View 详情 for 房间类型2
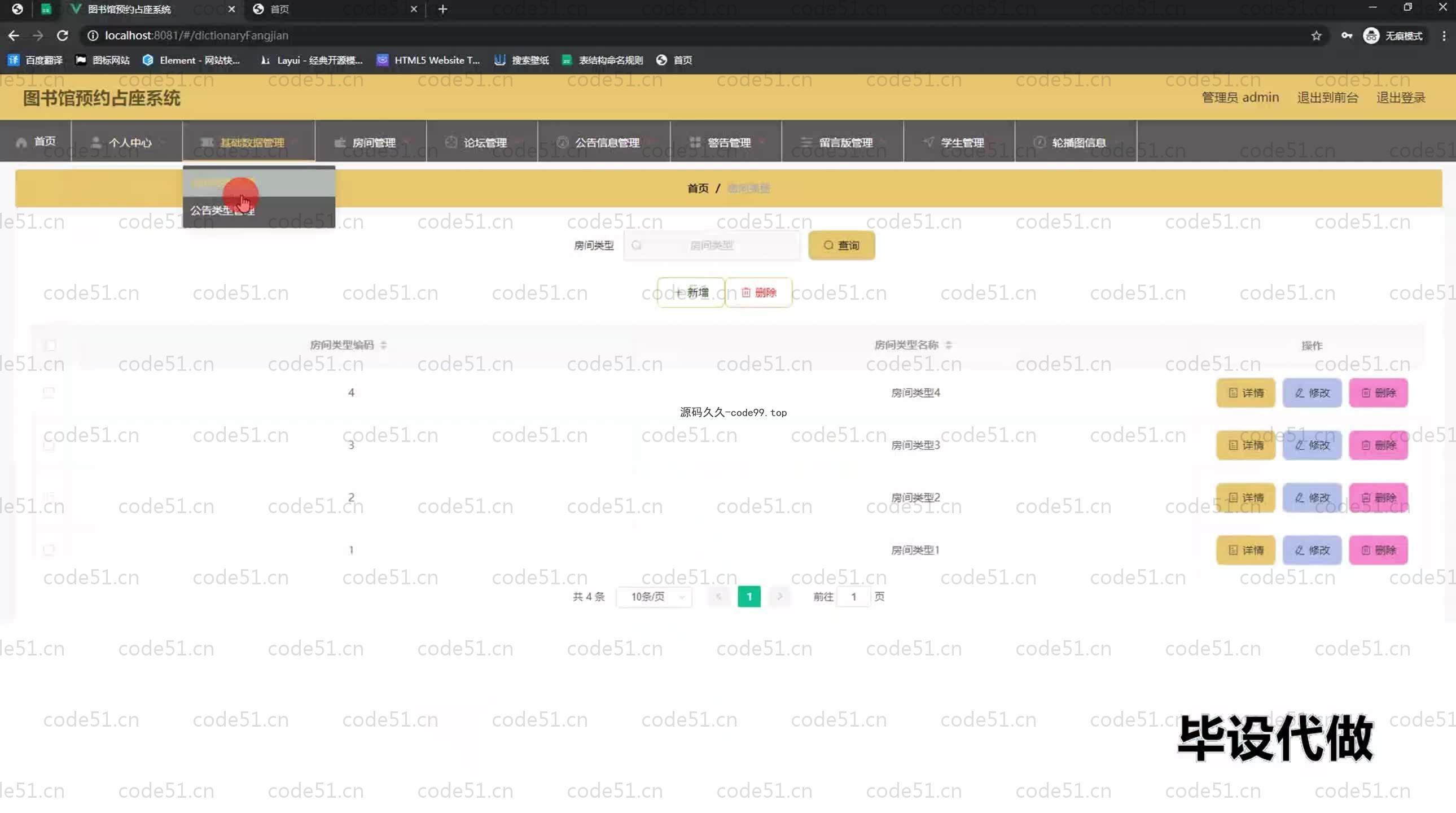1456x813 pixels. coord(1246,498)
